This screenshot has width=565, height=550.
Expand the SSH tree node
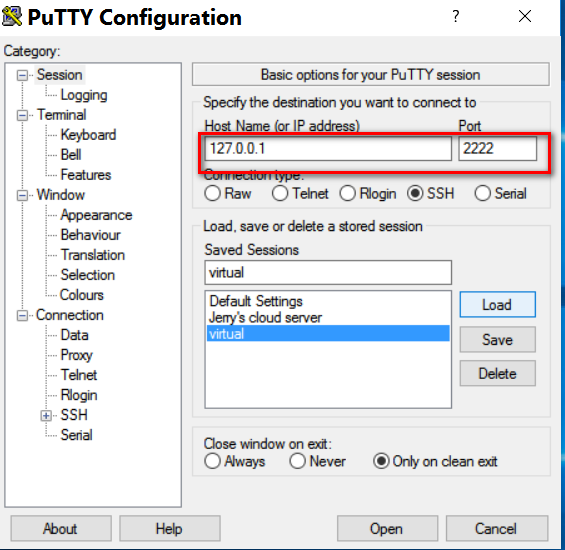coord(46,416)
